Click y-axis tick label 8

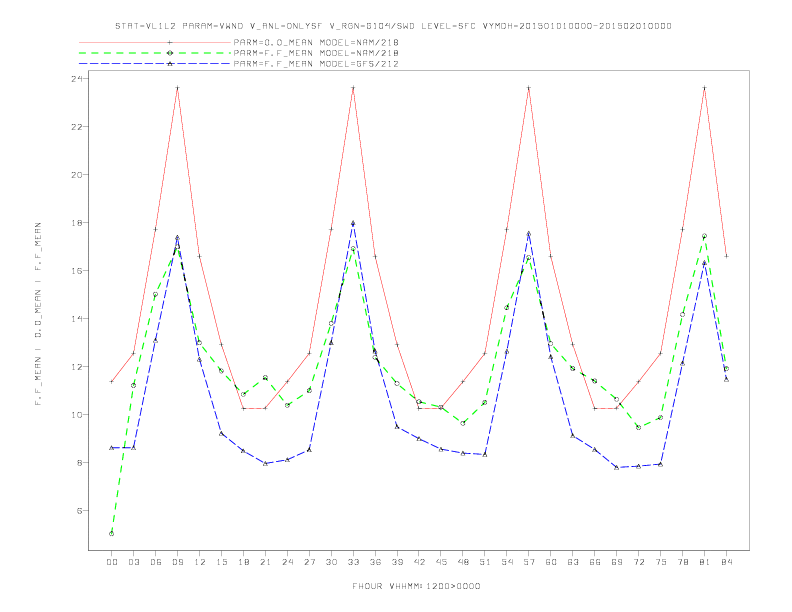pos(79,463)
